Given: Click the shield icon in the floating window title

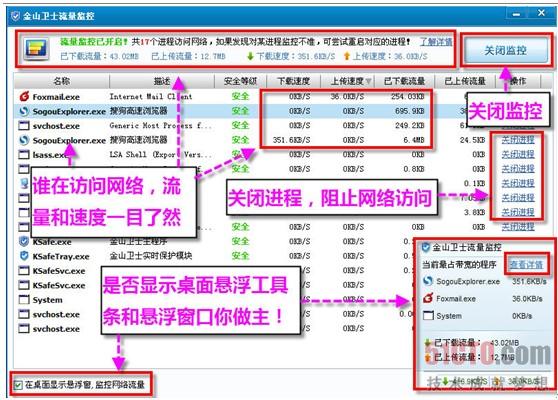Looking at the screenshot, I should tap(426, 247).
